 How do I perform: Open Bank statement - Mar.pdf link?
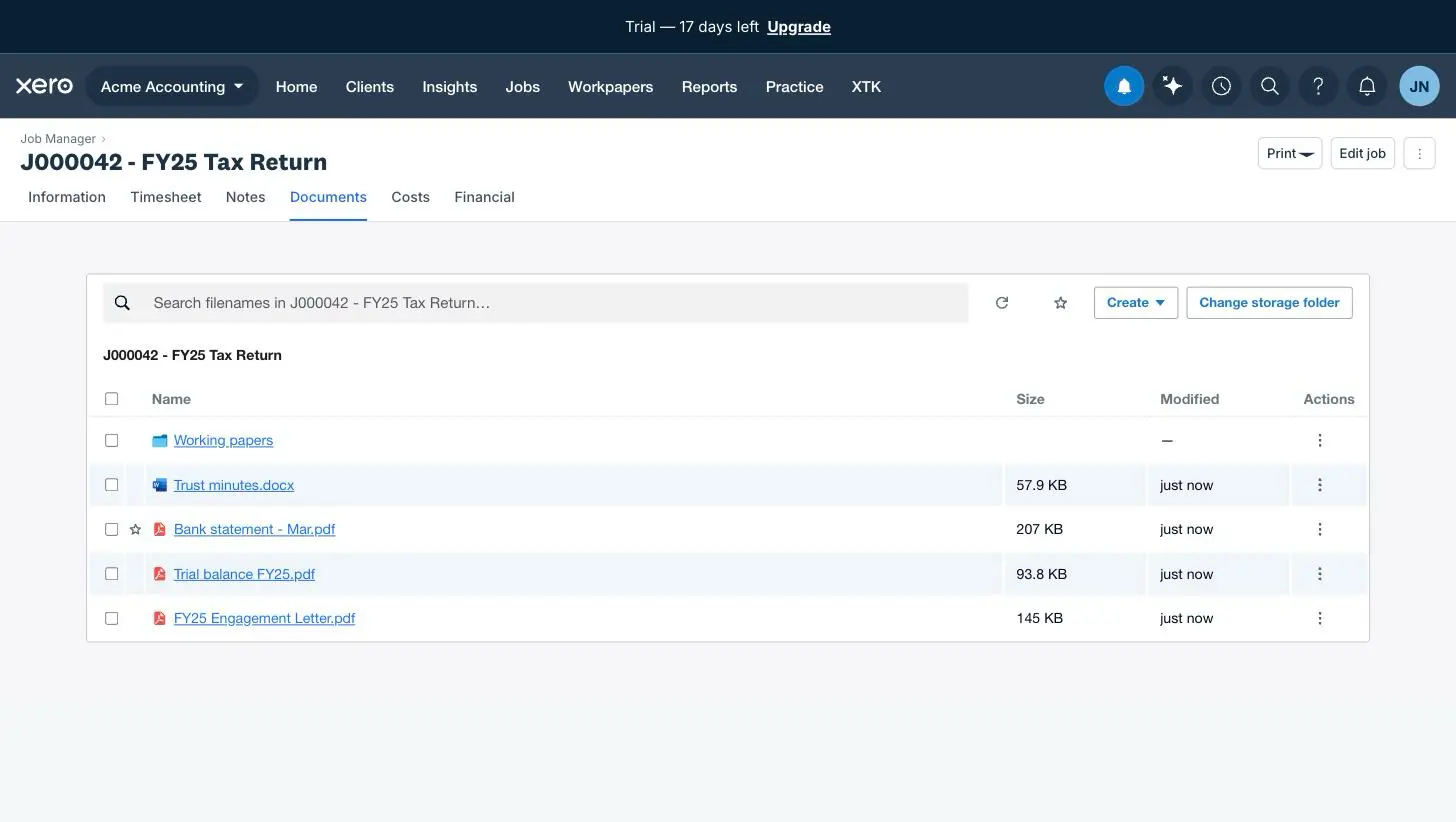coord(254,529)
